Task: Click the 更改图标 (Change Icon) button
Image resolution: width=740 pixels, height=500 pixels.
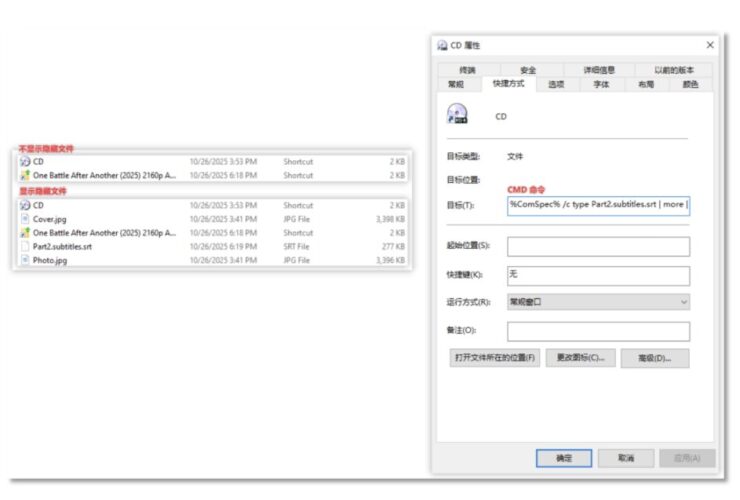Action: [581, 358]
